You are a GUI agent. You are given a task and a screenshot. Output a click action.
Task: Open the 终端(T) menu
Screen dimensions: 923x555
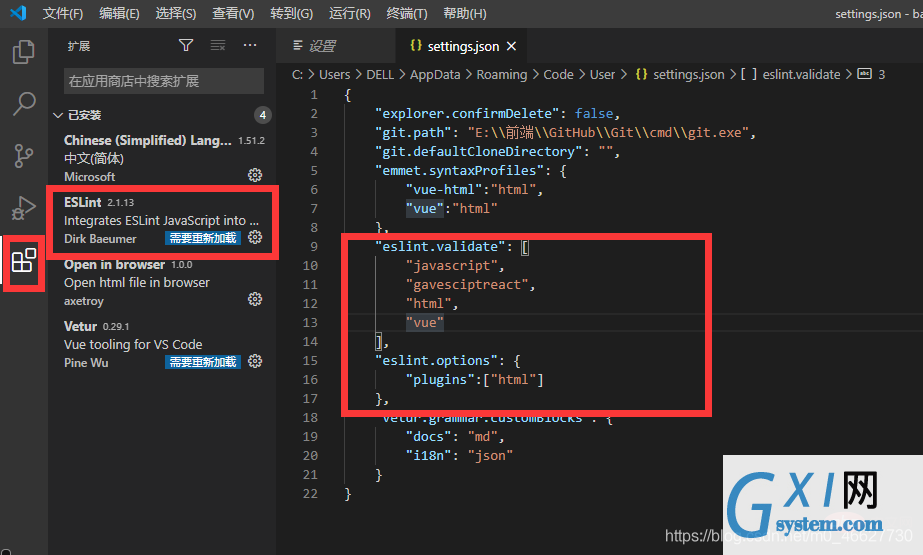tap(407, 13)
